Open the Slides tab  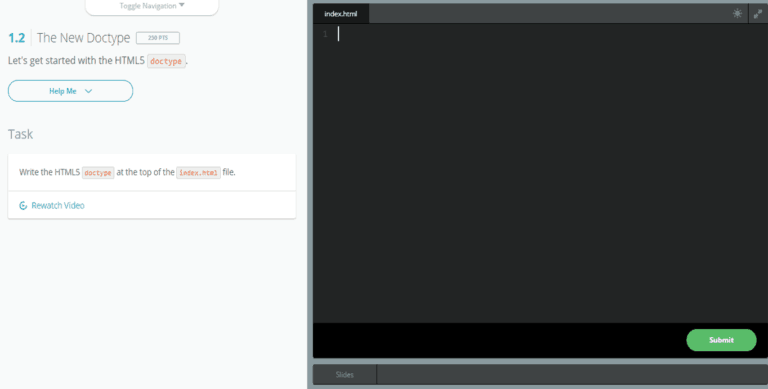(x=345, y=375)
